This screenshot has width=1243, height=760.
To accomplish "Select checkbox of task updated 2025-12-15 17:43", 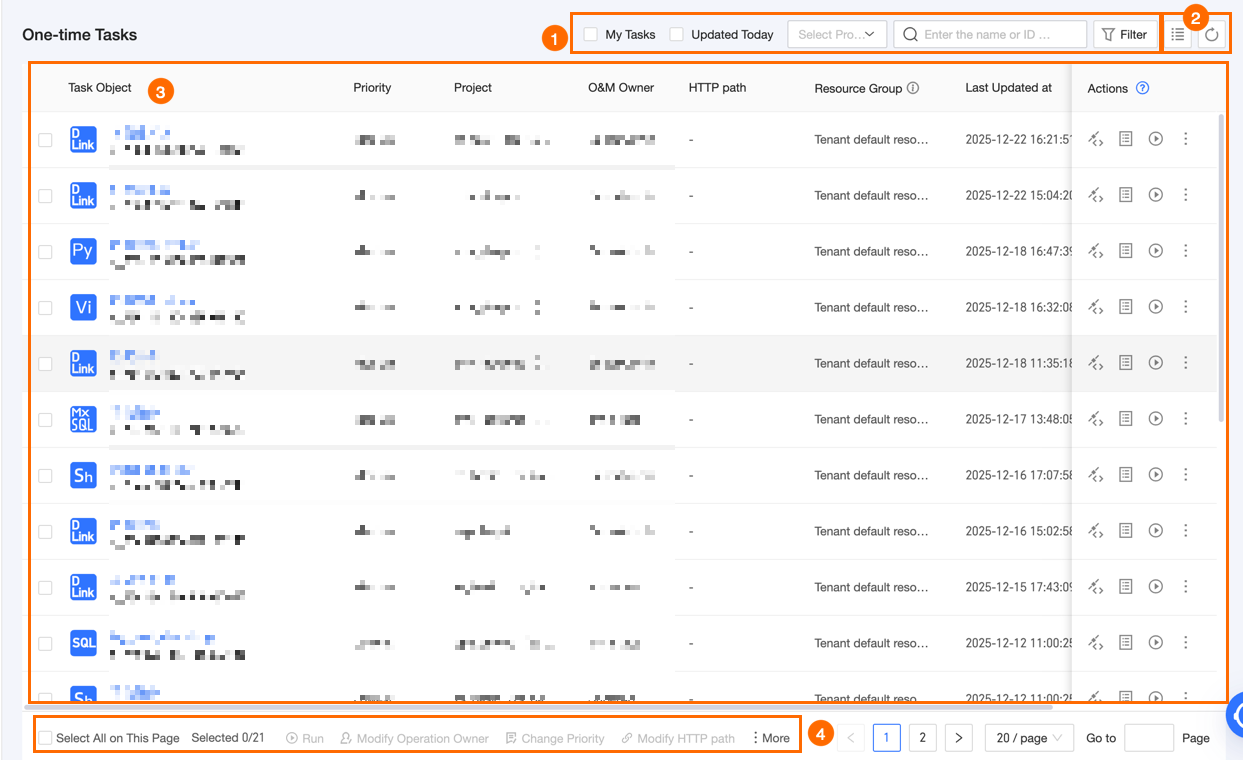I will point(45,588).
